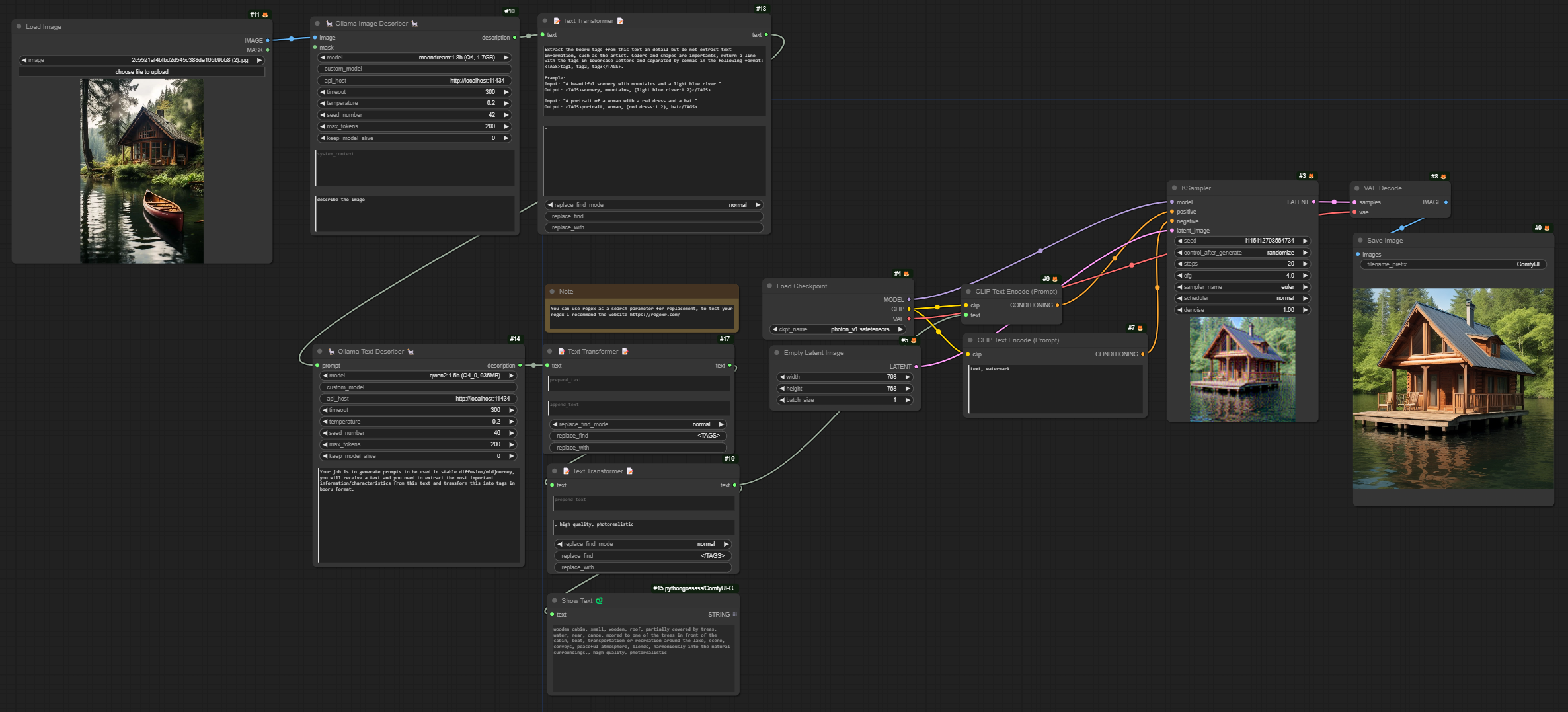Open the Load Image image file selector

click(141, 60)
